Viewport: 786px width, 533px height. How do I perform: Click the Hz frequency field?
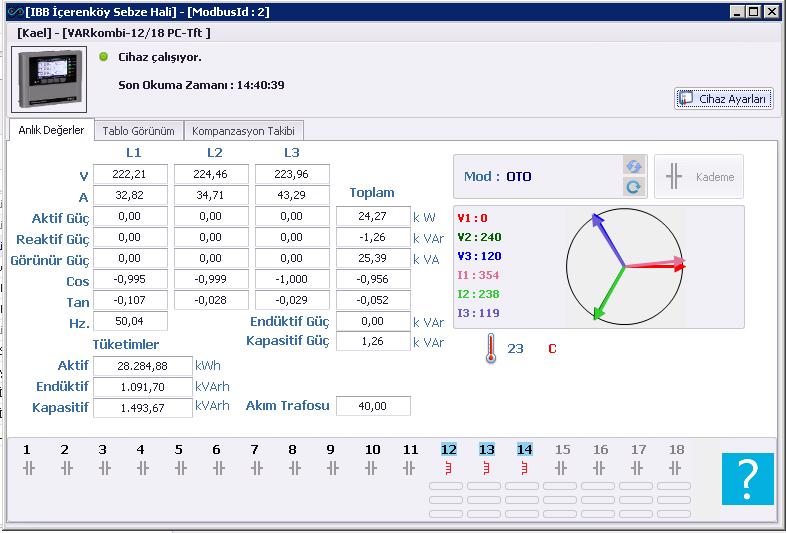pos(130,322)
